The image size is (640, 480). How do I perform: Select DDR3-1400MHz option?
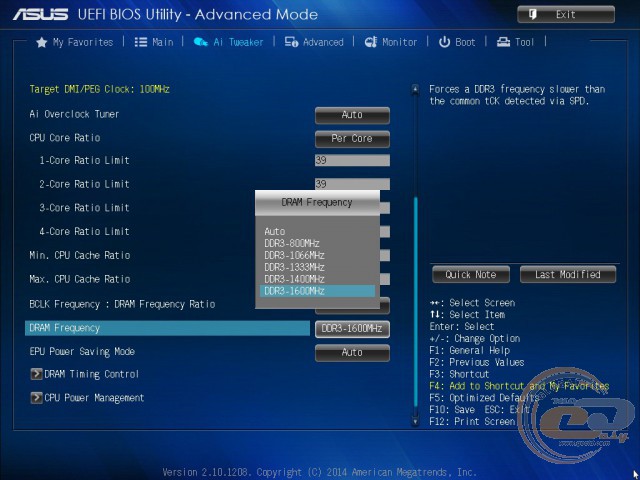(294, 279)
